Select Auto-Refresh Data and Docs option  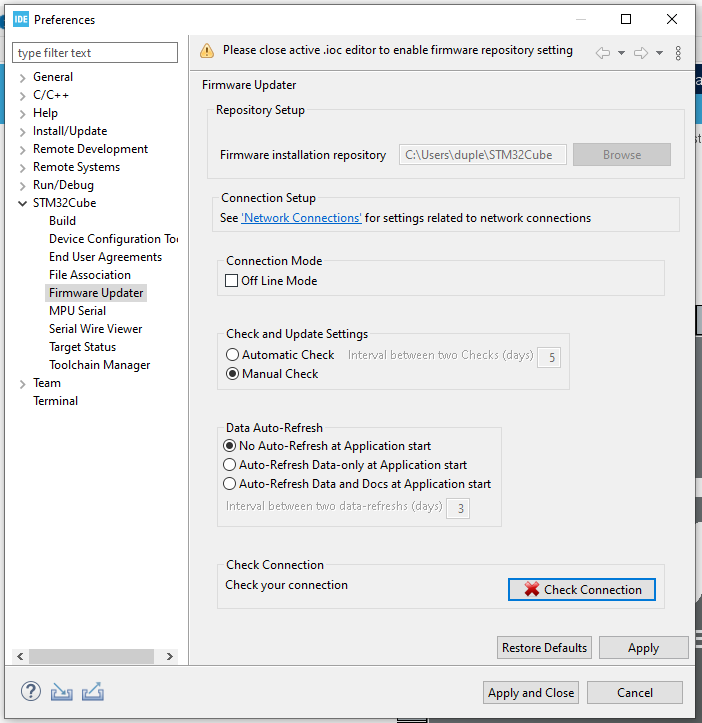coord(229,484)
